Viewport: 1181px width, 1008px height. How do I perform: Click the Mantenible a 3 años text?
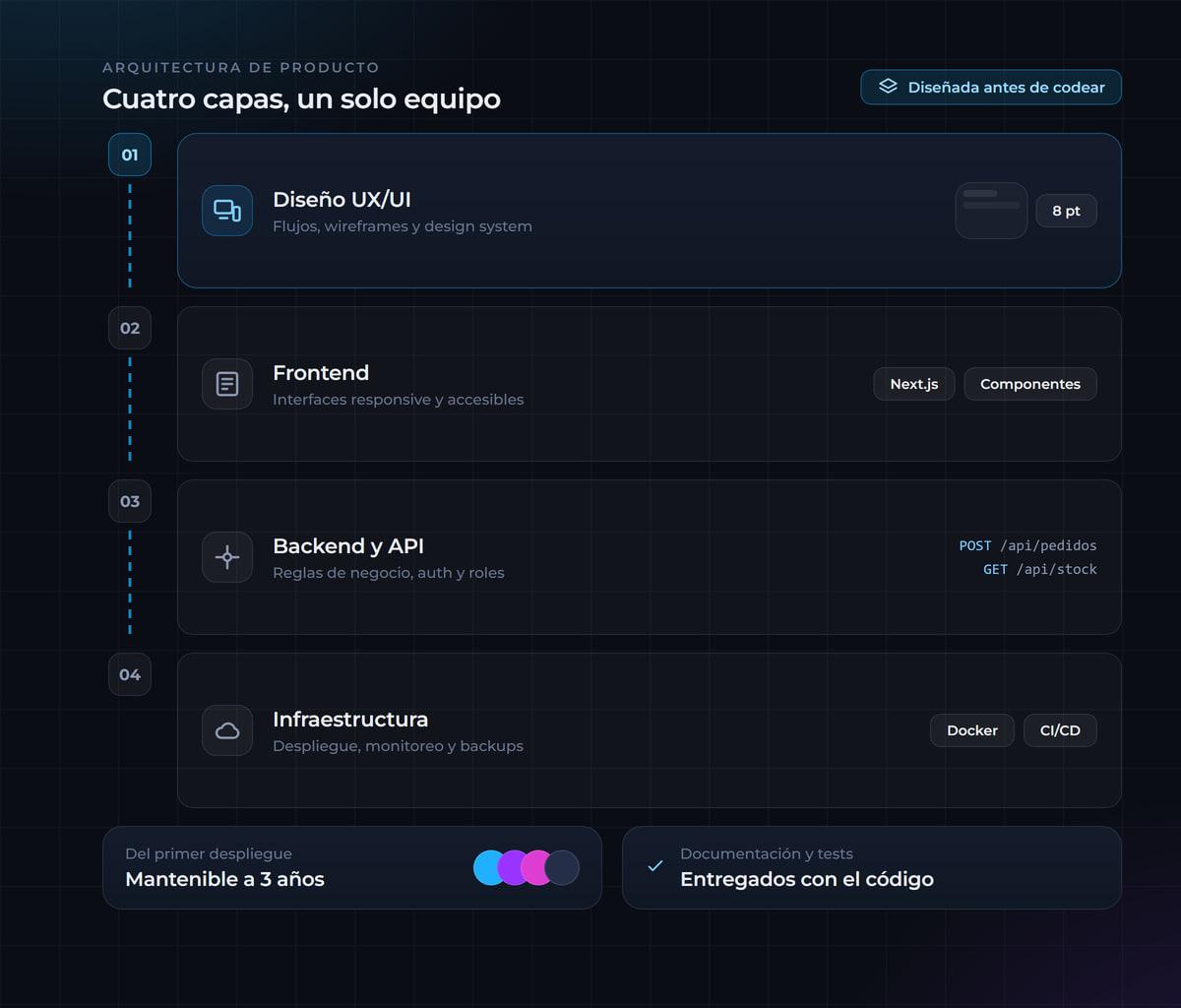[224, 879]
